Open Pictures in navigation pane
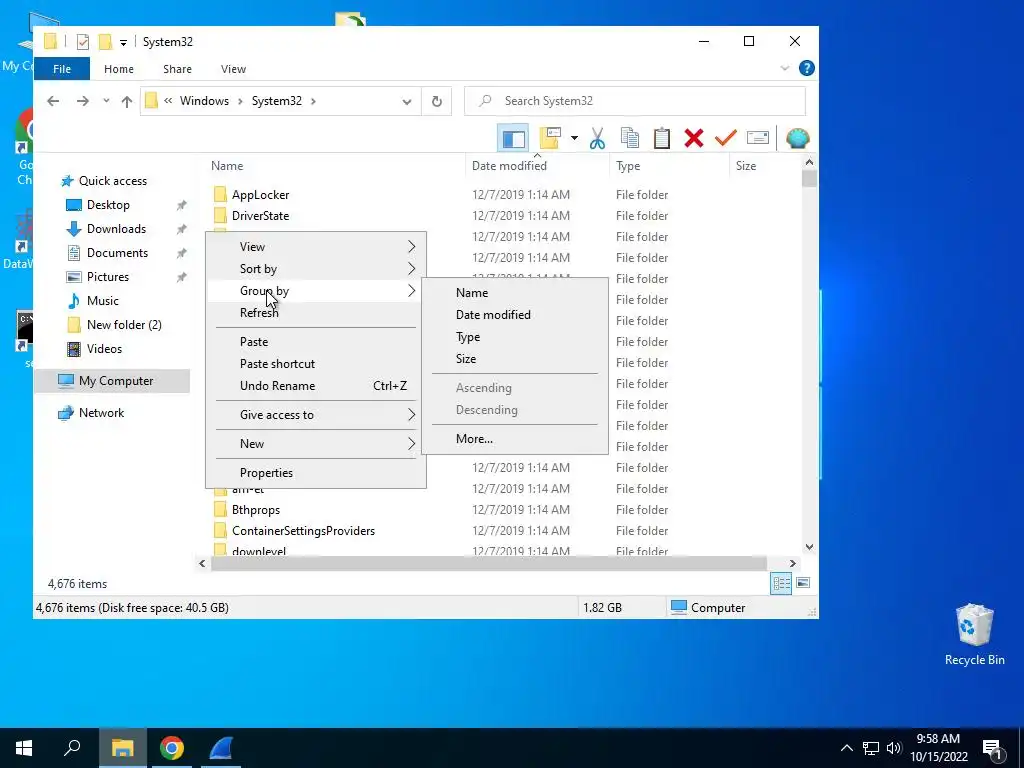 (108, 277)
